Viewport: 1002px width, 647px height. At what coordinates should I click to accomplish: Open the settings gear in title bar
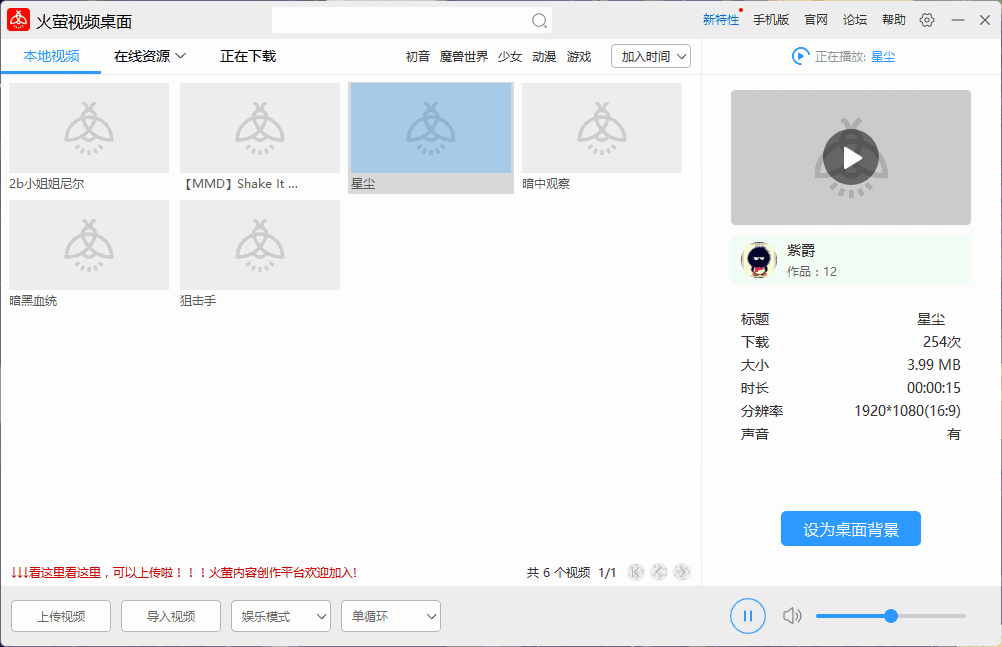[927, 19]
